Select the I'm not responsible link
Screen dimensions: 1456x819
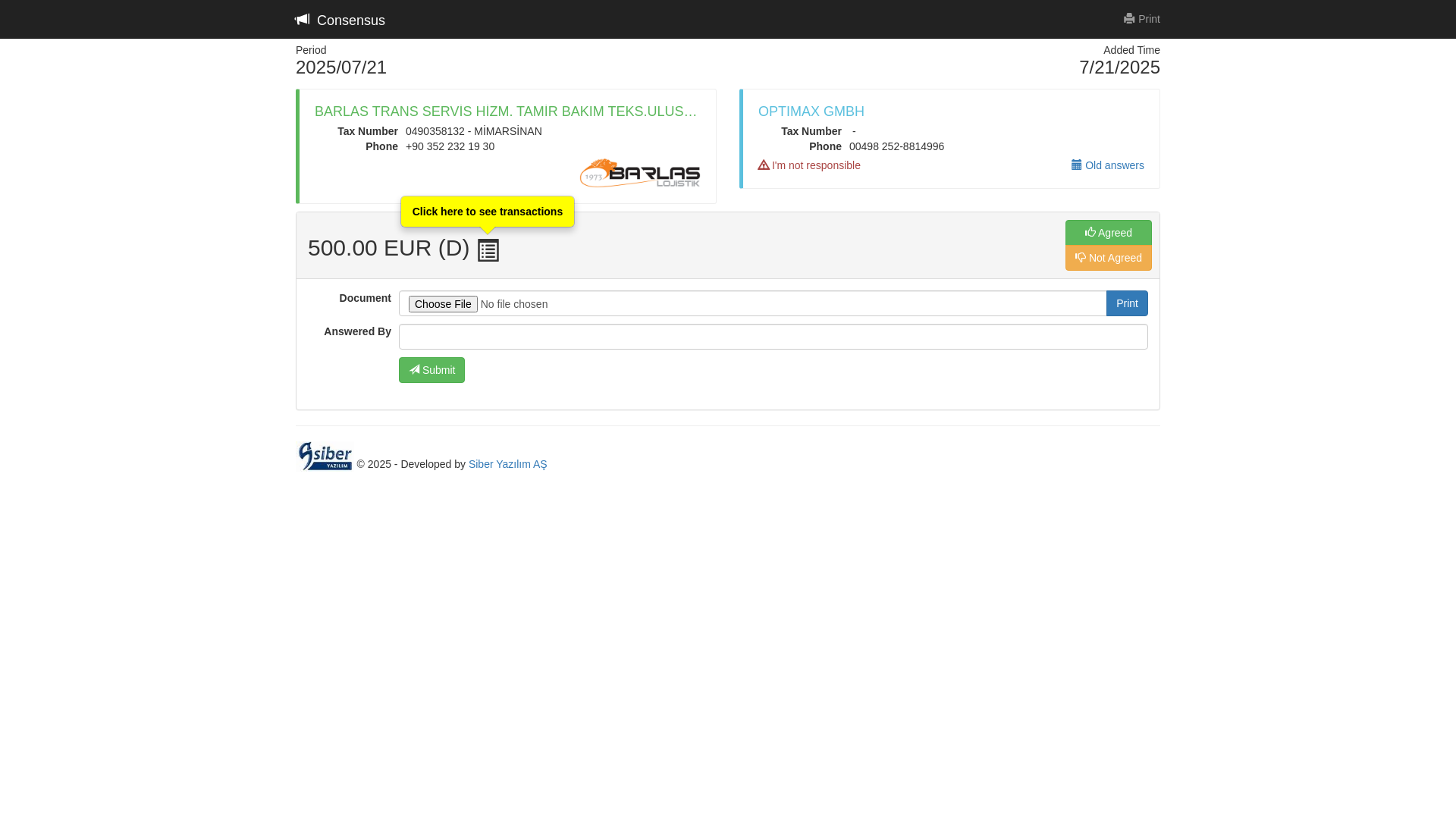pos(809,165)
